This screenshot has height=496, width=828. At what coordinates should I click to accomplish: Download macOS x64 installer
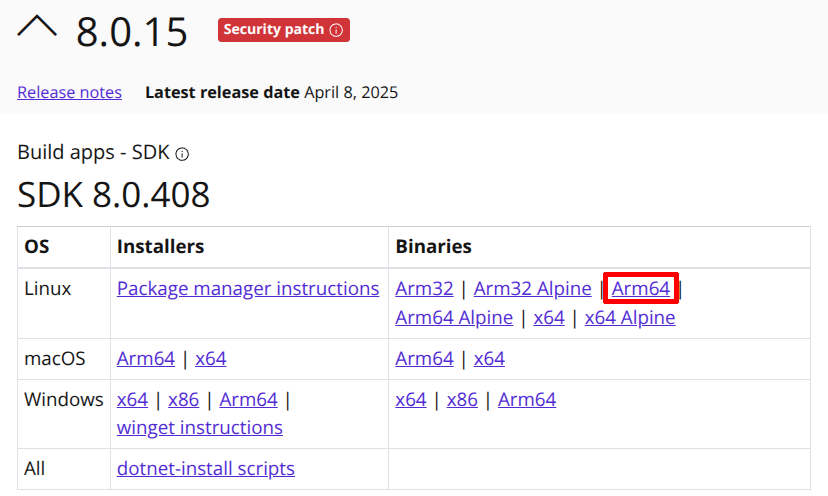pos(211,359)
